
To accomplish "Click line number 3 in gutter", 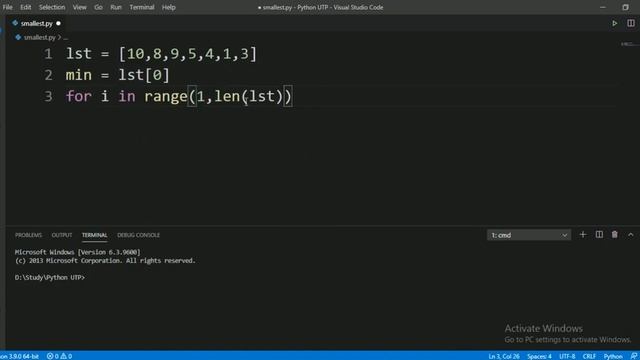I will (48, 96).
